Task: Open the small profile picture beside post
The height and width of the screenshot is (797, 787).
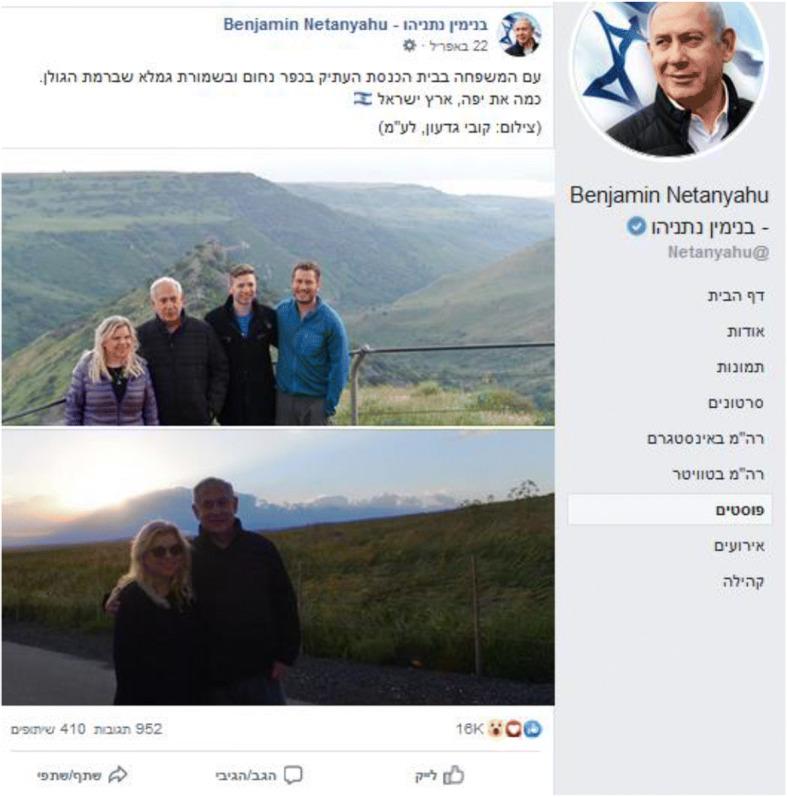Action: (x=521, y=35)
